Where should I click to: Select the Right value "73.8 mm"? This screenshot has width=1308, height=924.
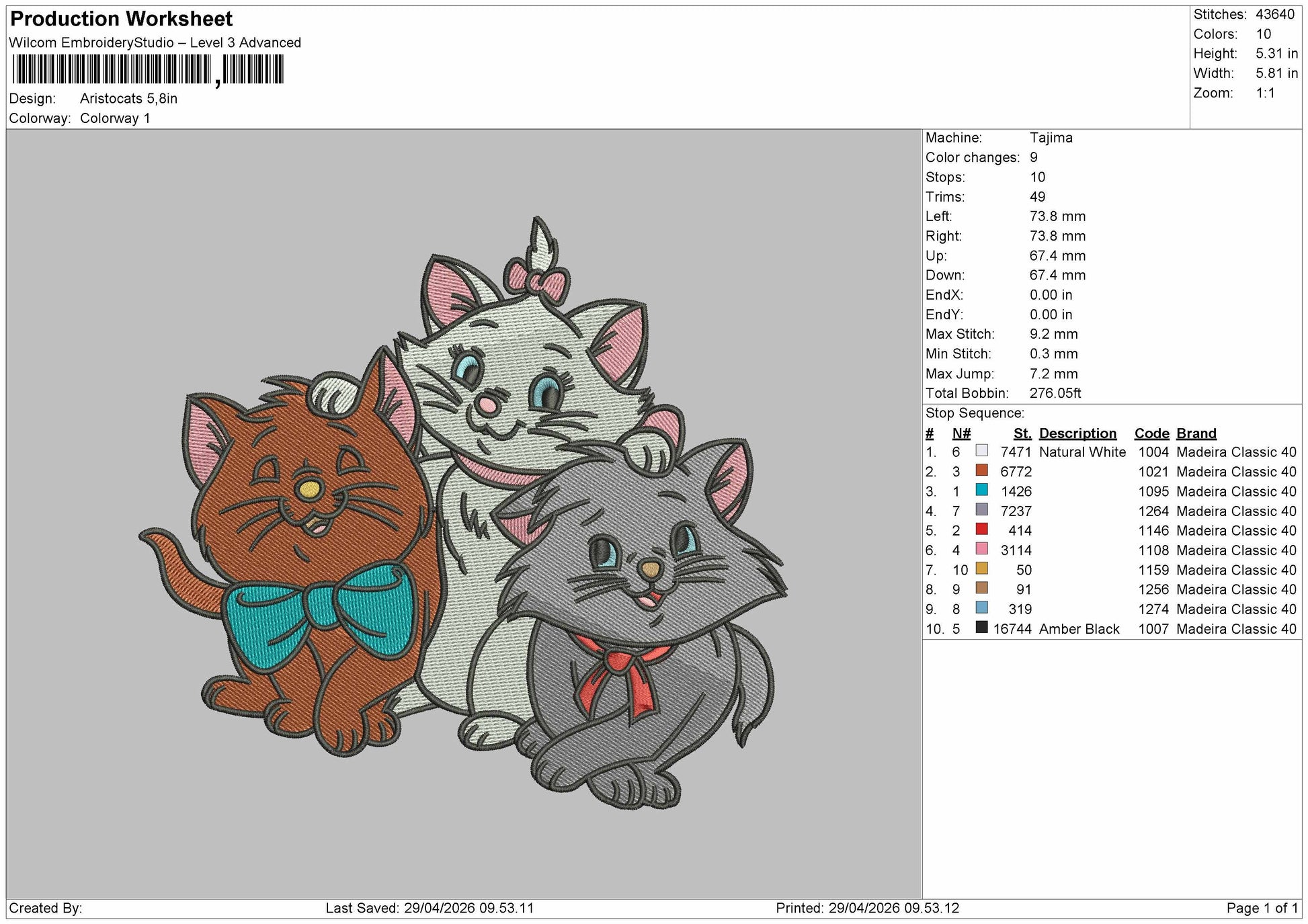click(1058, 236)
